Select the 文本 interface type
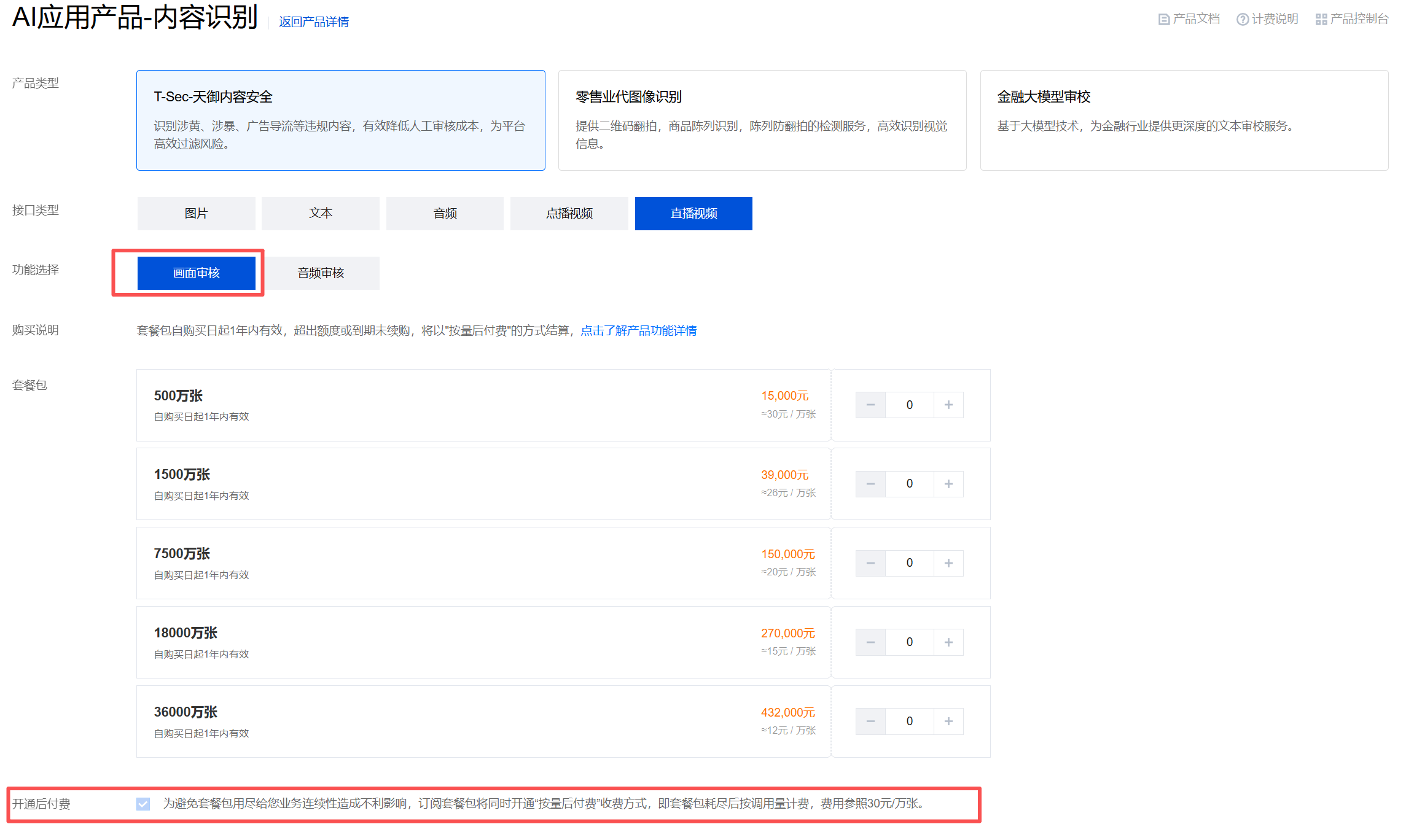The height and width of the screenshot is (840, 1406). [x=321, y=214]
